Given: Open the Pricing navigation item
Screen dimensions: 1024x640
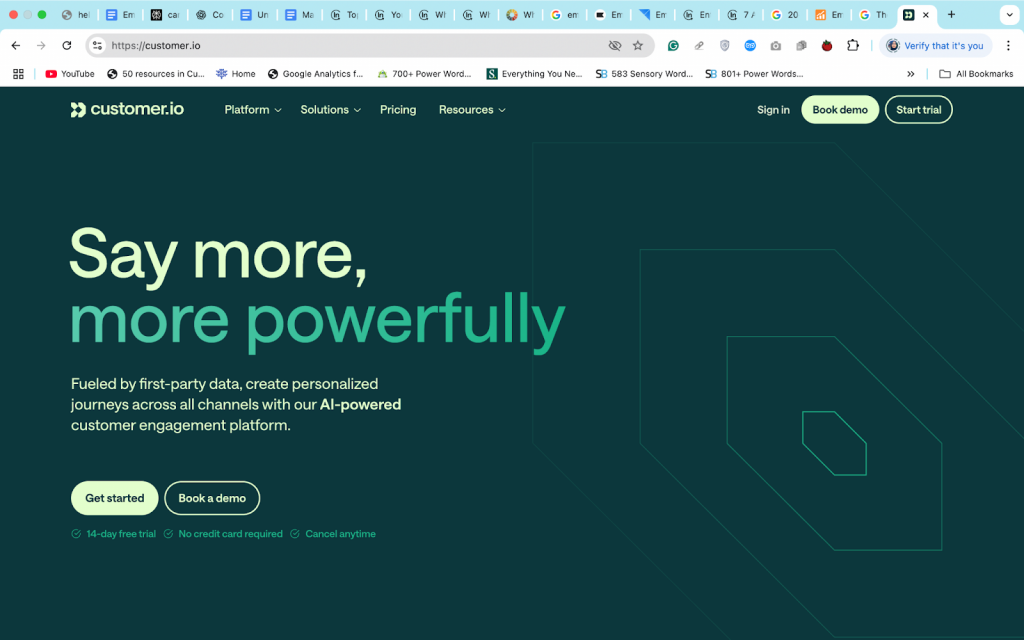Looking at the screenshot, I should tap(397, 110).
